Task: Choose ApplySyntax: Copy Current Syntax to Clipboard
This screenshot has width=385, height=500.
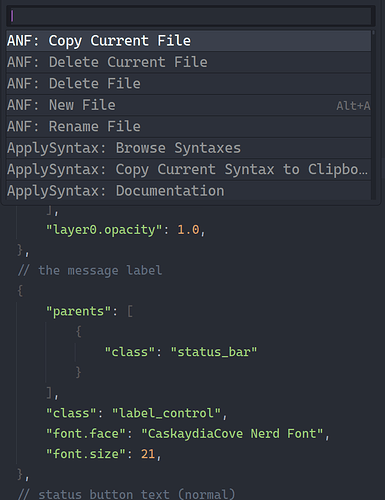Action: [x=189, y=169]
